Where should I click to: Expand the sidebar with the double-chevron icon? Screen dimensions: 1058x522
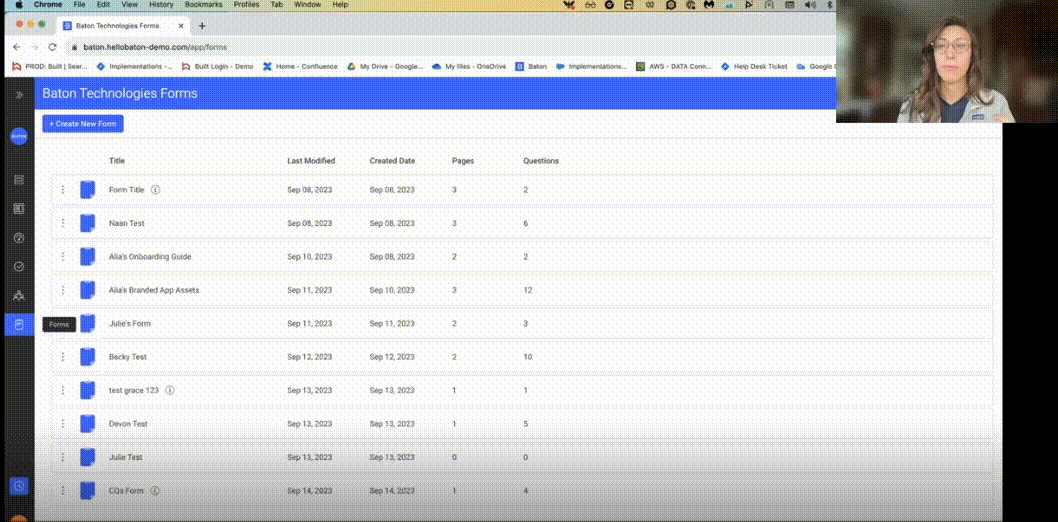19,94
